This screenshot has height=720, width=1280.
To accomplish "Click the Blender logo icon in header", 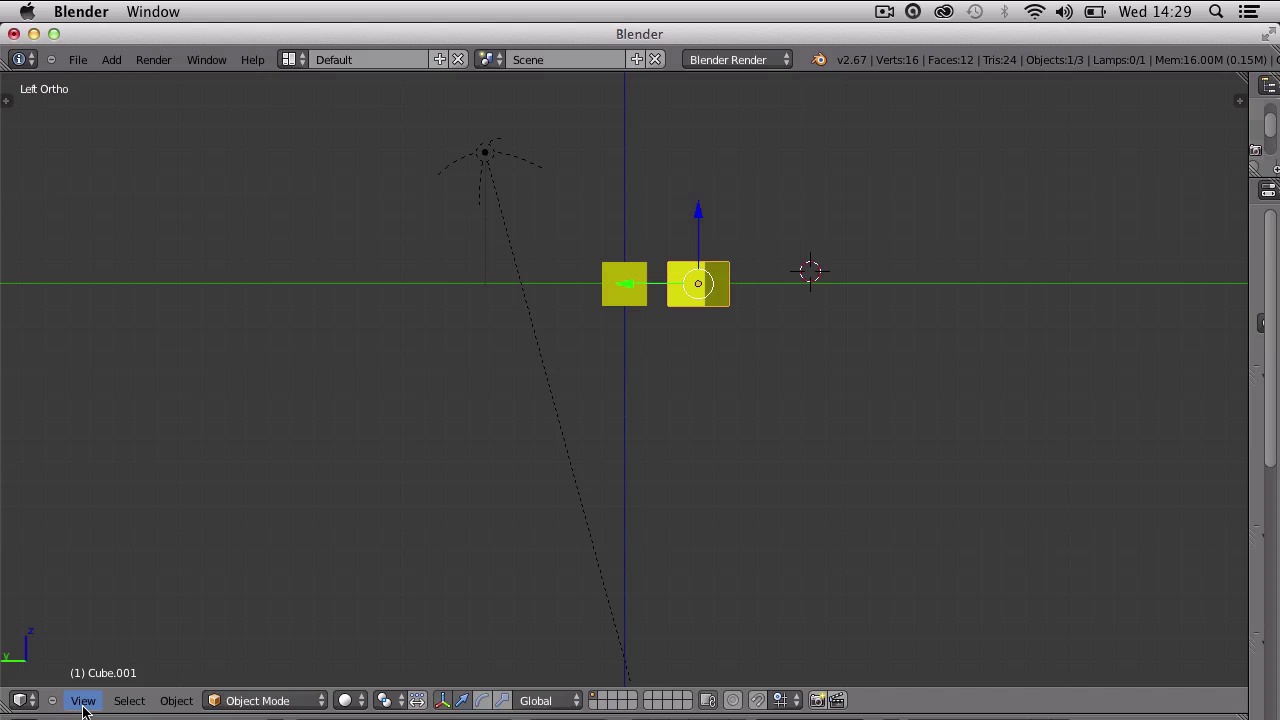I will tap(819, 60).
